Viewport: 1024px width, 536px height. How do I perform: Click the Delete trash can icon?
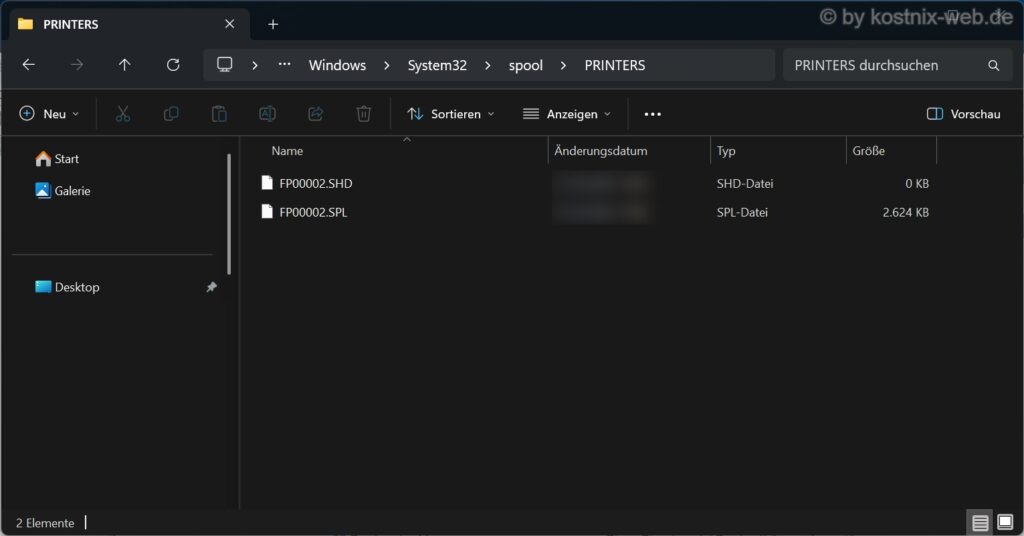[364, 114]
